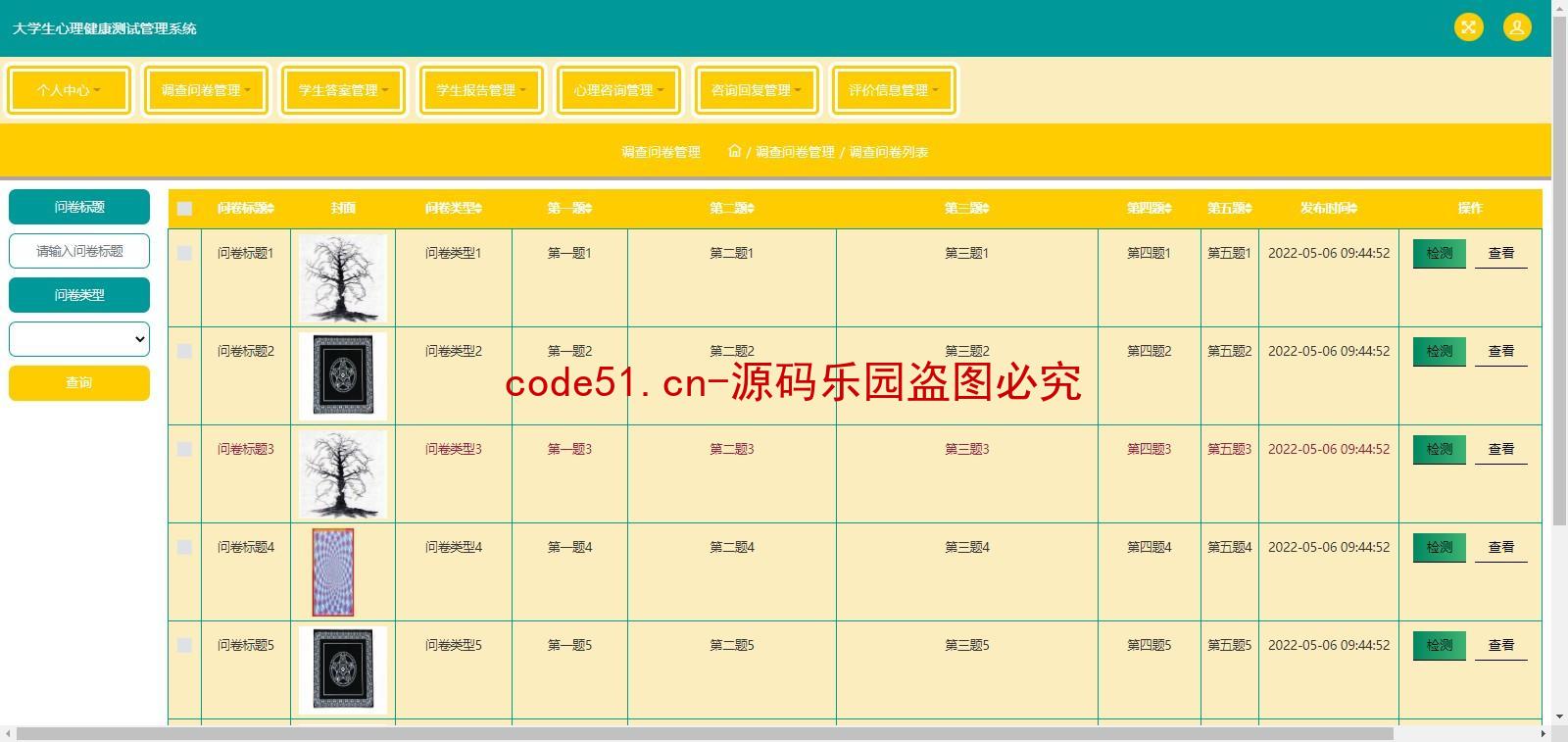Click the horizontal scrollbar right arrow
Image resolution: width=1568 pixels, height=742 pixels.
1543,733
